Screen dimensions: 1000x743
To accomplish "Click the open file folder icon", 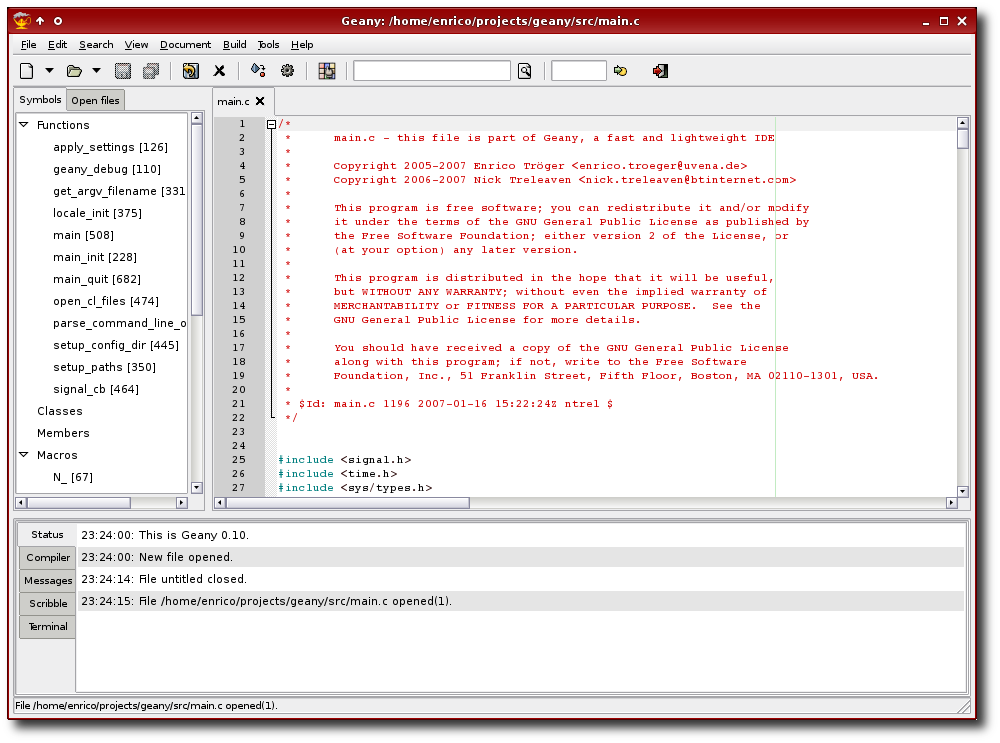I will pyautogui.click(x=75, y=71).
